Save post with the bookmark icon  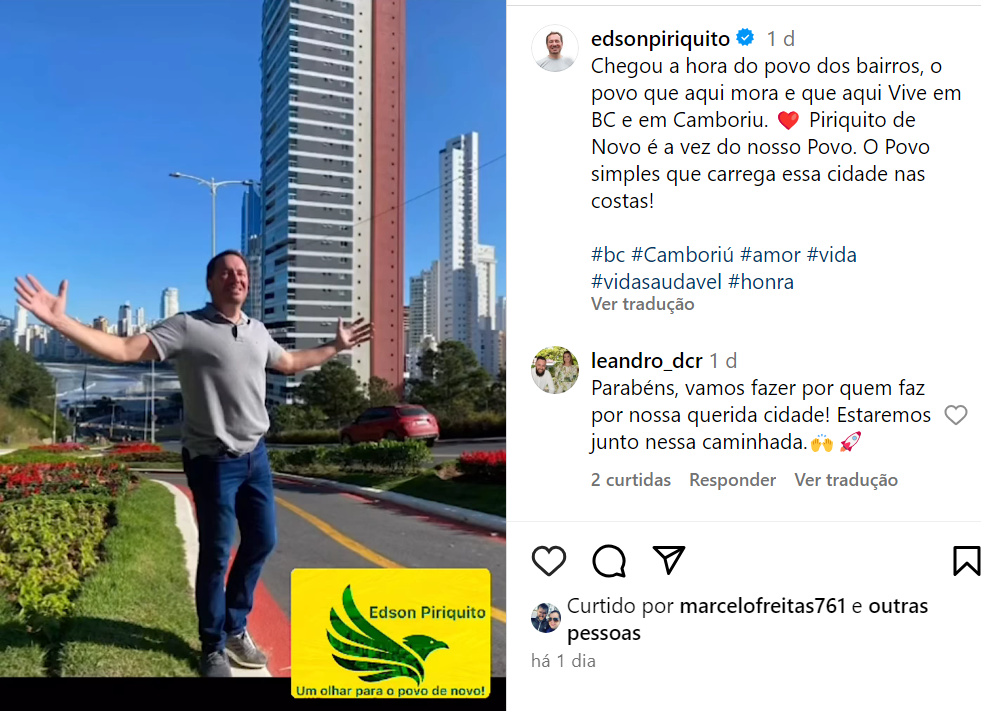point(966,560)
